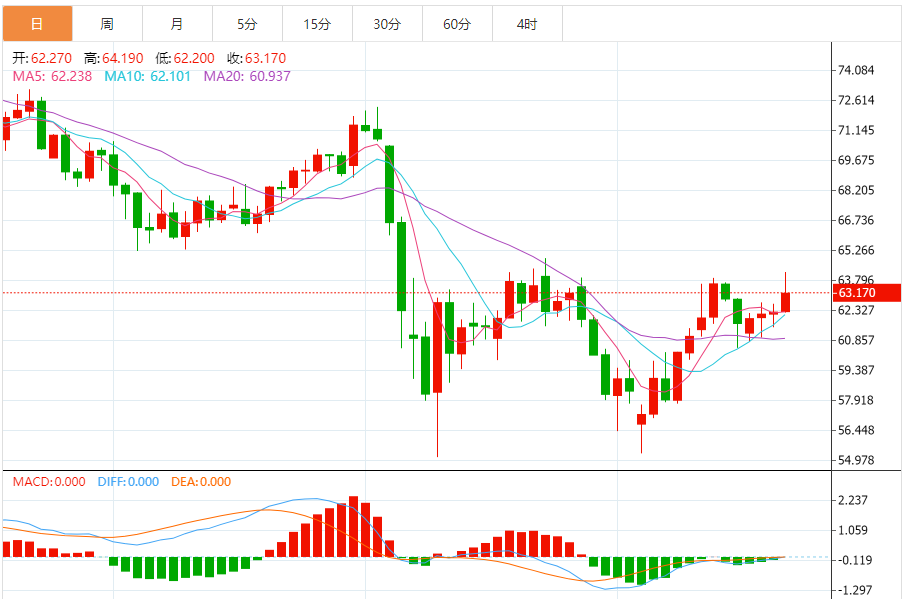The image size is (907, 599).
Task: Click the MA5: 62.238 indicator label
Action: click(52, 76)
